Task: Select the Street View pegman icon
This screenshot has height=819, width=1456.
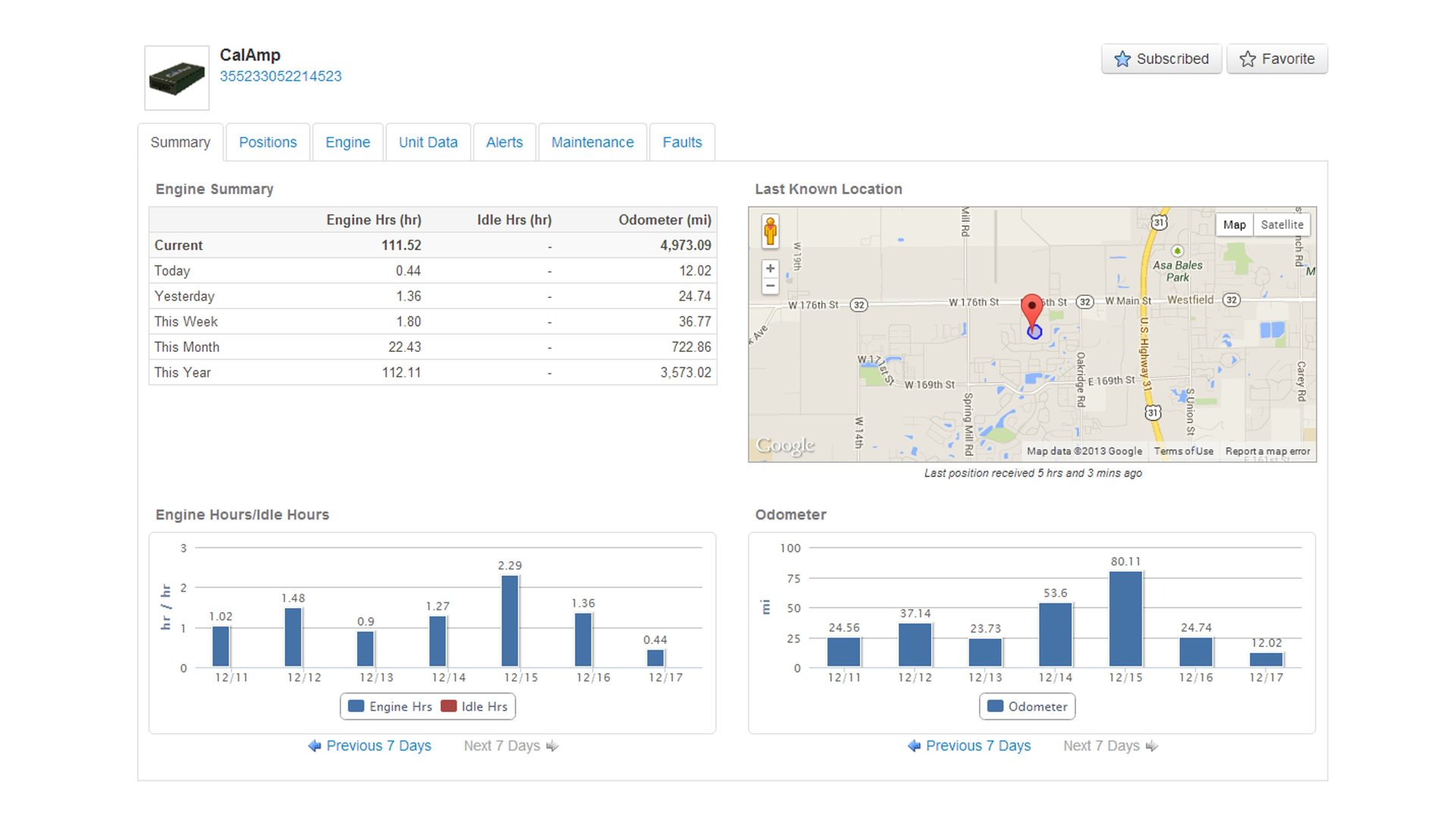Action: tap(770, 231)
